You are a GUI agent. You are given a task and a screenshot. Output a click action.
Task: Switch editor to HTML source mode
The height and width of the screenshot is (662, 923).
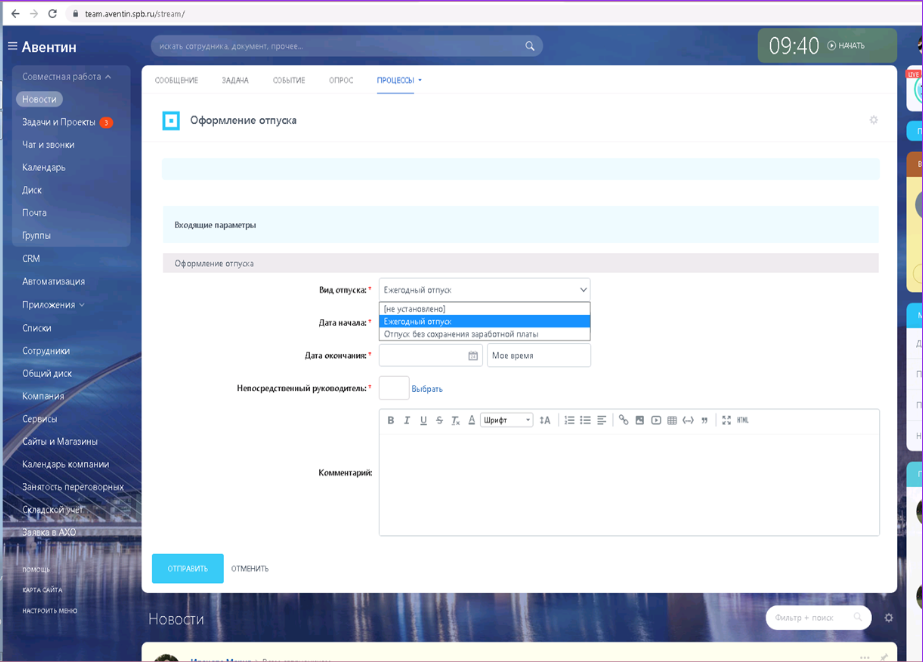click(743, 420)
